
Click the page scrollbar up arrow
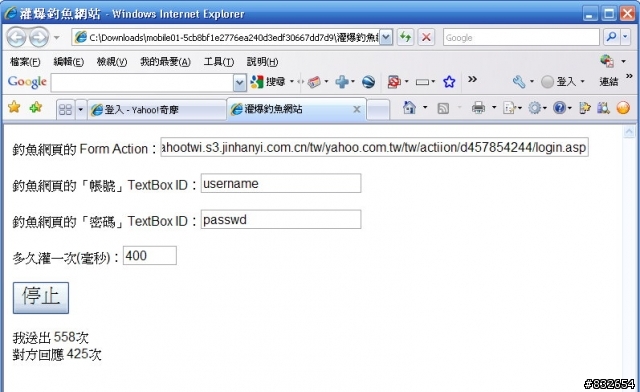click(629, 132)
